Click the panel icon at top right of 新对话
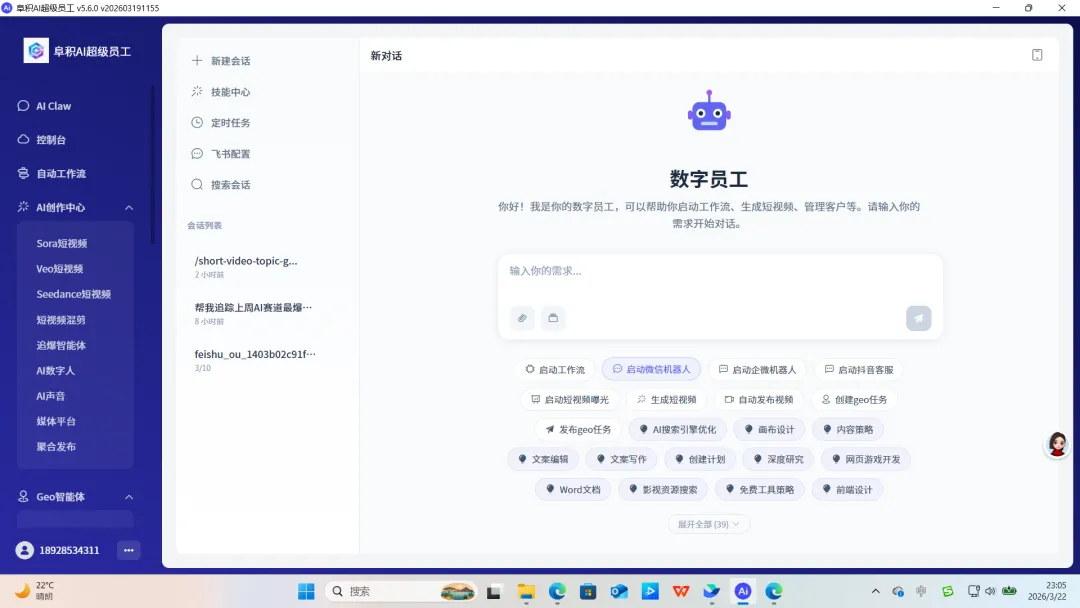This screenshot has height=608, width=1080. pyautogui.click(x=1037, y=55)
